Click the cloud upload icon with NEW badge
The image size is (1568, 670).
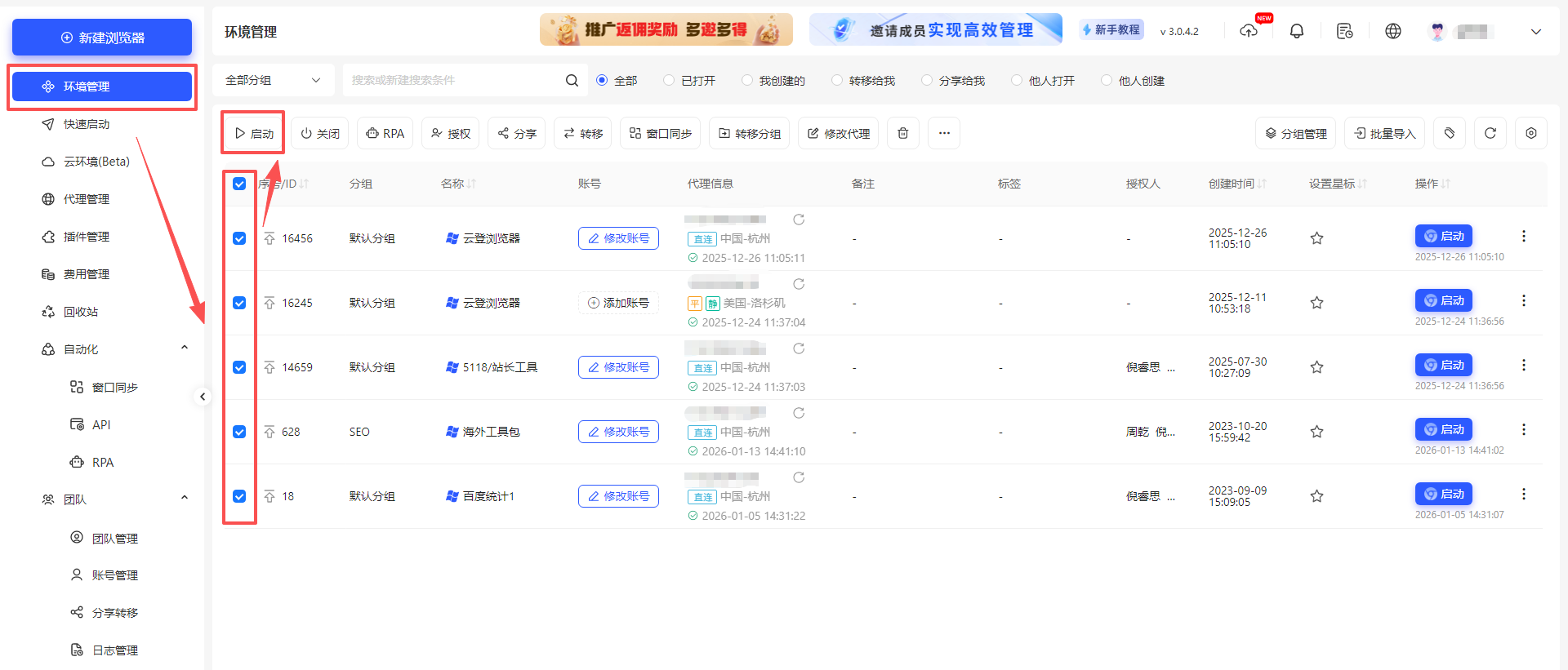(1249, 31)
